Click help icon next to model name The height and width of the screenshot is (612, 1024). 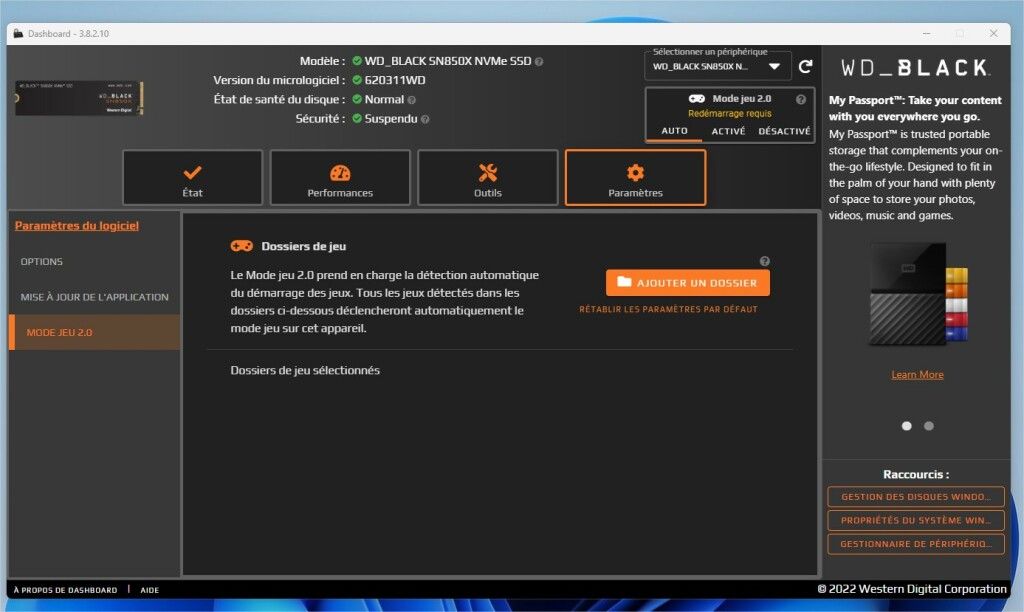click(539, 62)
